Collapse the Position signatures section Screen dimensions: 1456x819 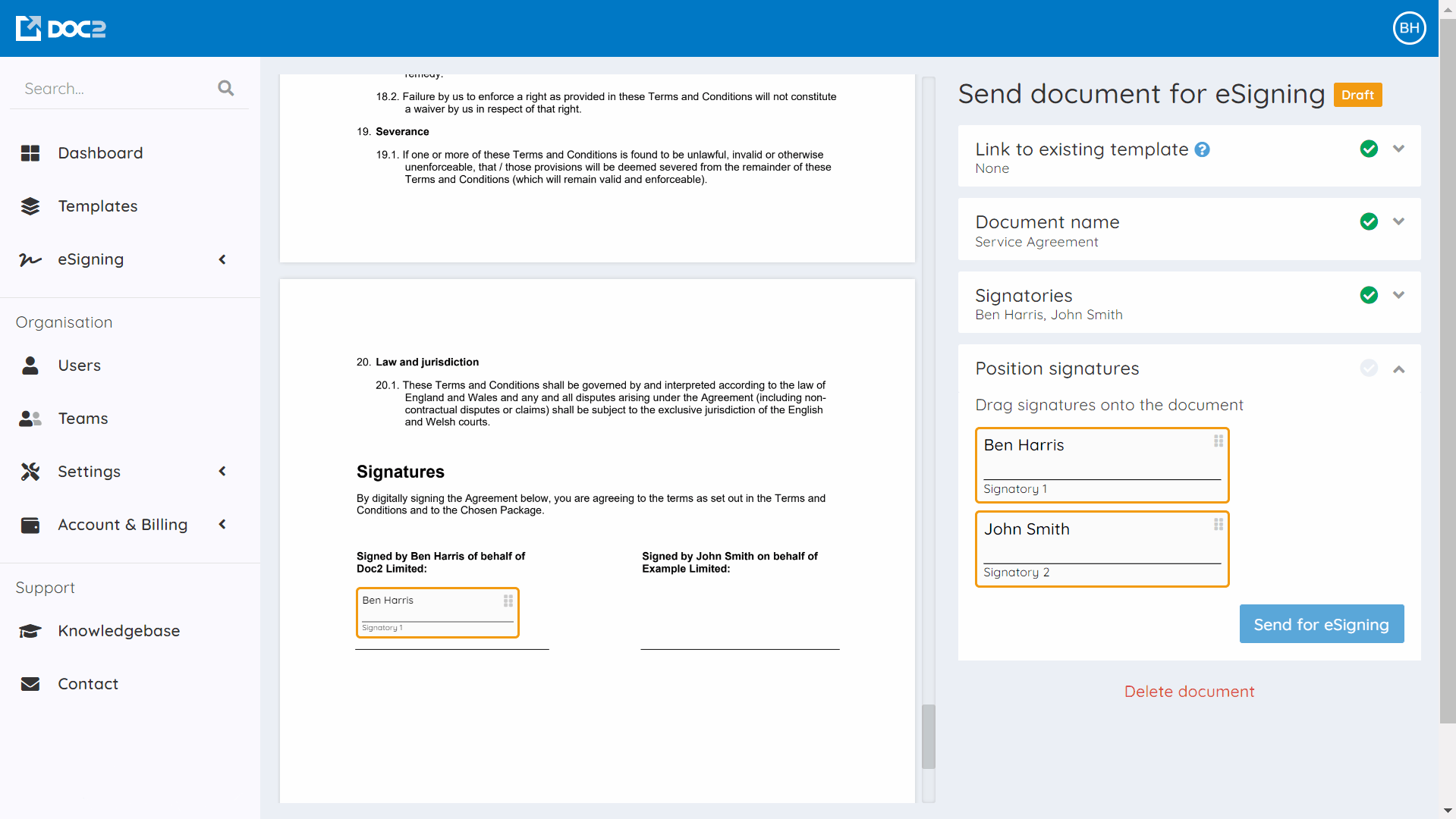pos(1398,369)
